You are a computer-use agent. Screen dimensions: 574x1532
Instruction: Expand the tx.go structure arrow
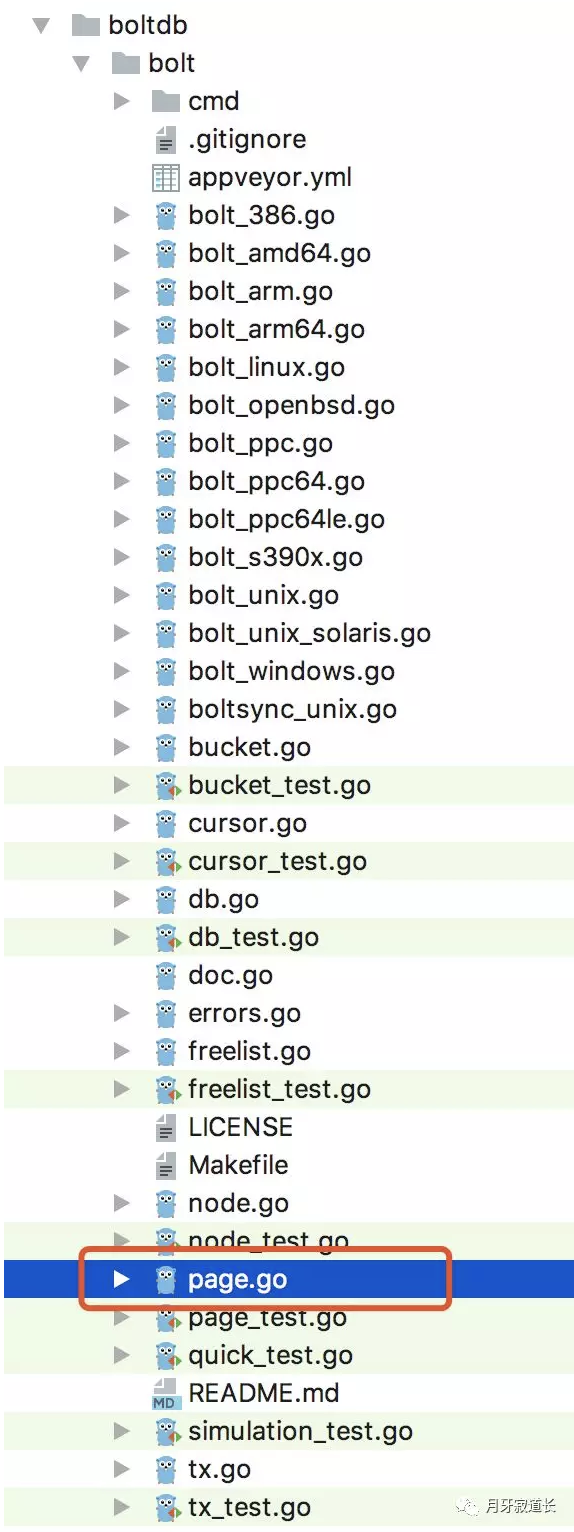tap(121, 1469)
